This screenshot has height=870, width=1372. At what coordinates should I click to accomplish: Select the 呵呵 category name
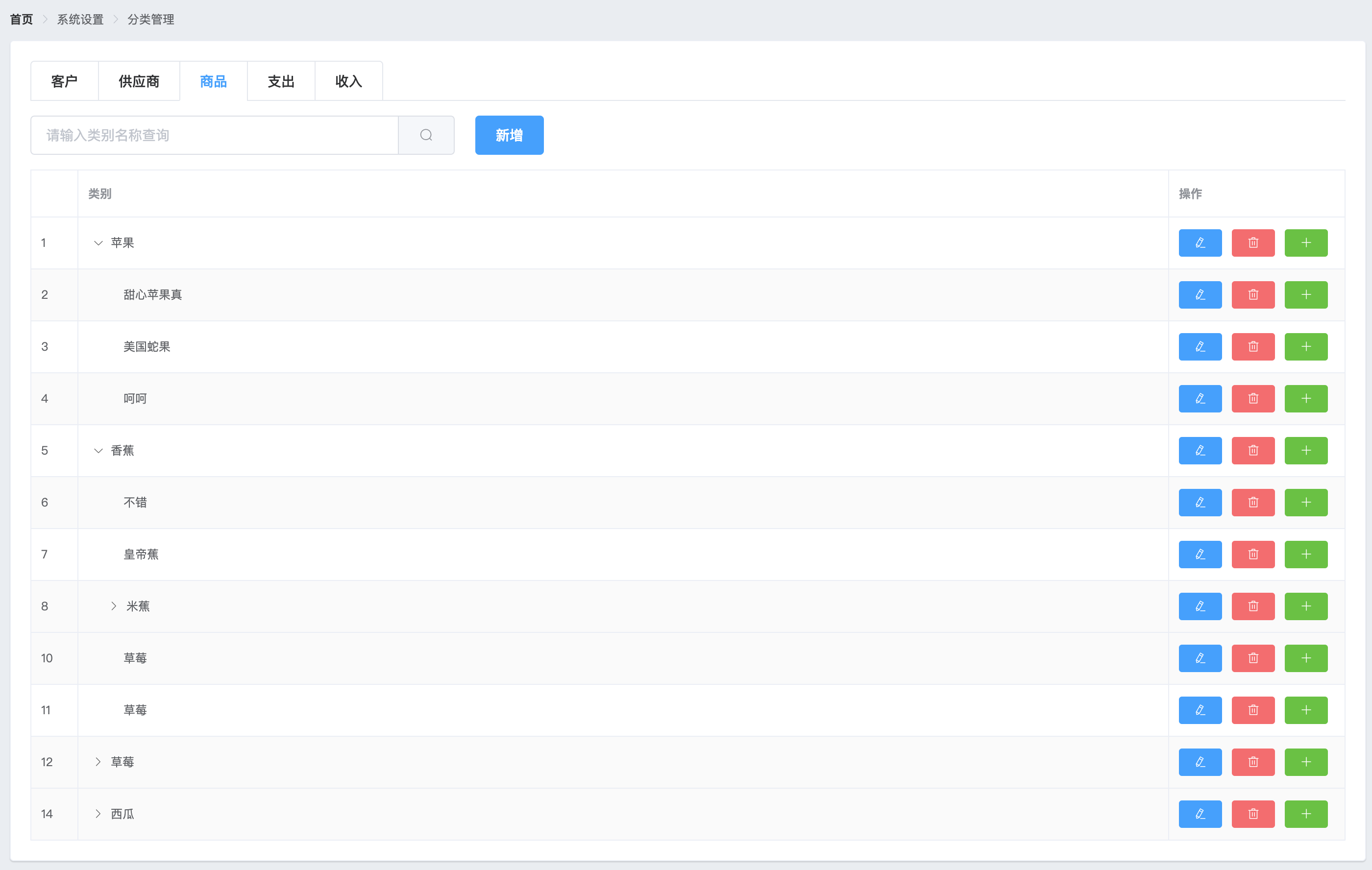point(135,398)
